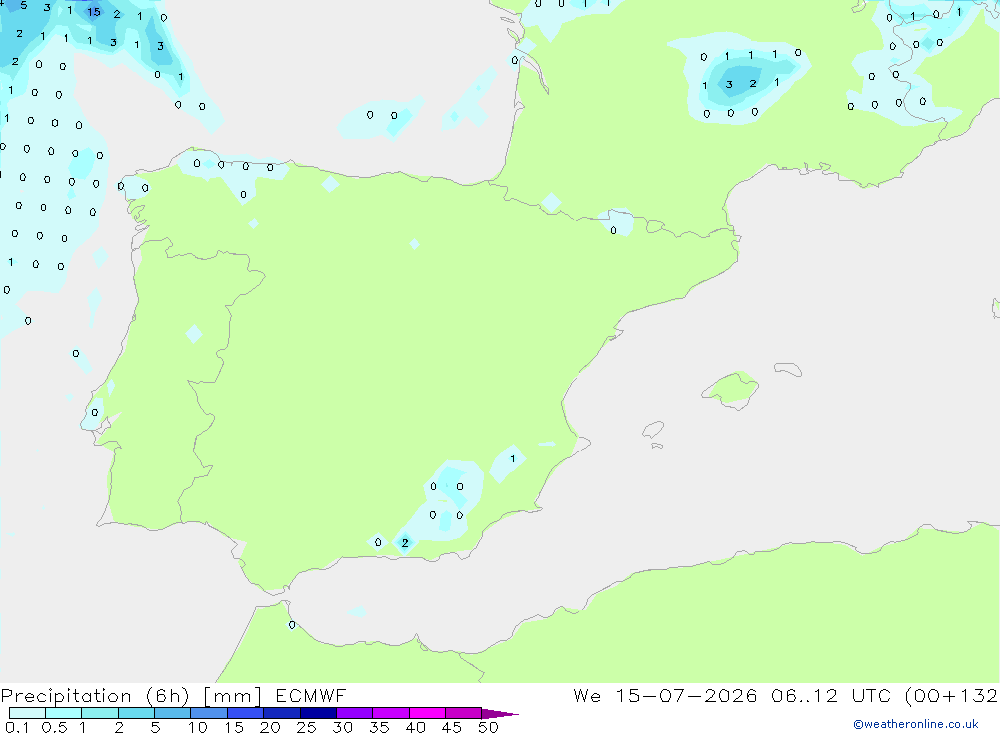Click the legend label '50'
Image resolution: width=1000 pixels, height=733 pixels.
pyautogui.click(x=488, y=727)
